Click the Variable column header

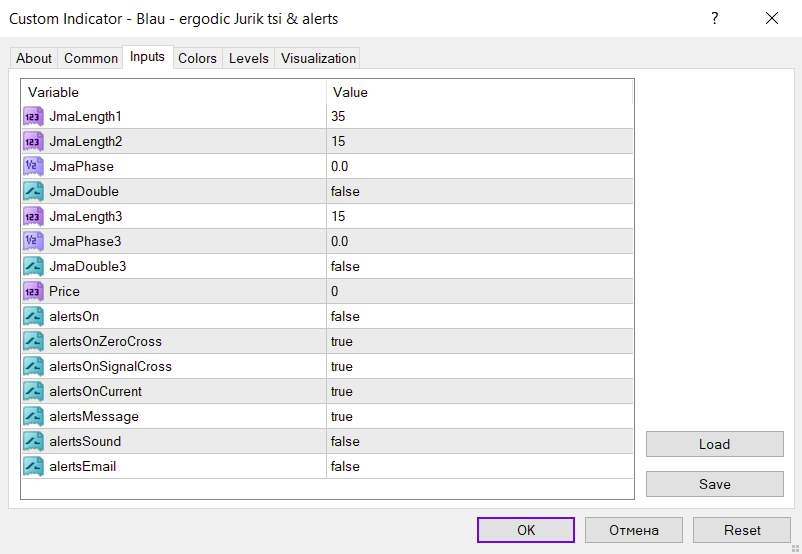coord(173,92)
